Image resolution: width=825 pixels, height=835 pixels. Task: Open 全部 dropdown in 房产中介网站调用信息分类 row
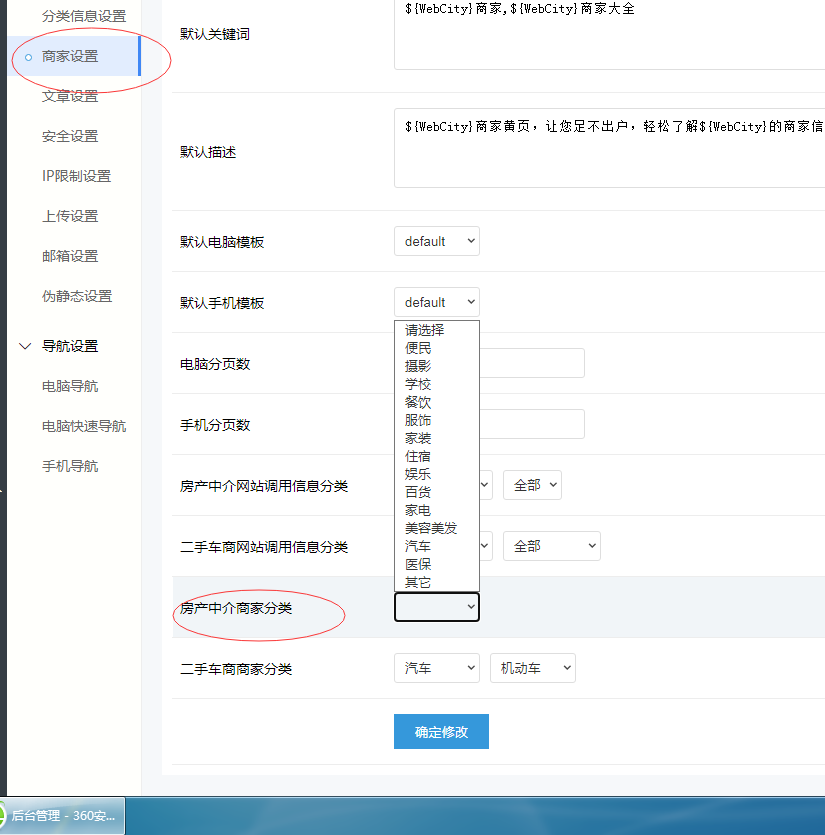[x=532, y=485]
